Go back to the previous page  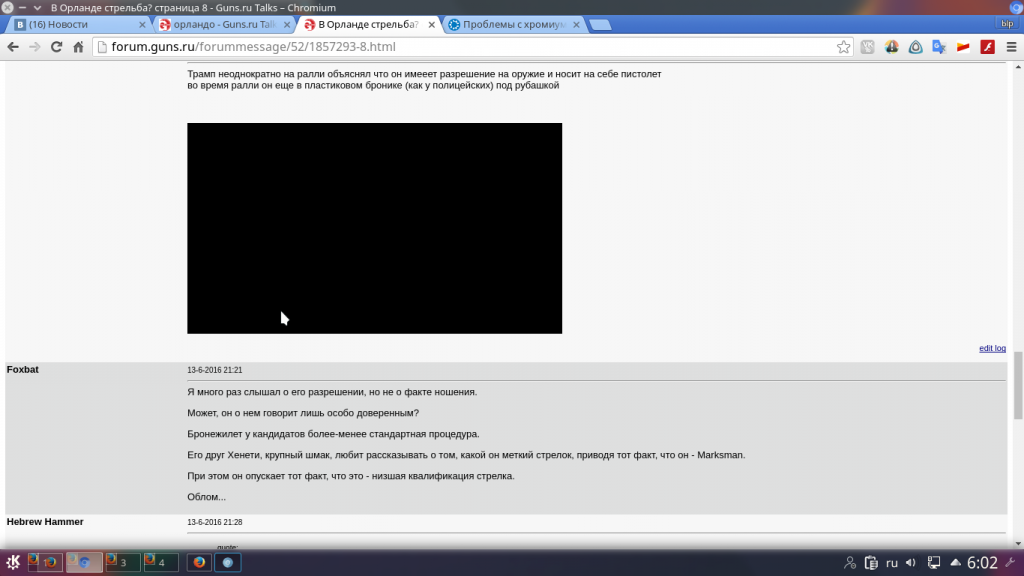tap(13, 47)
